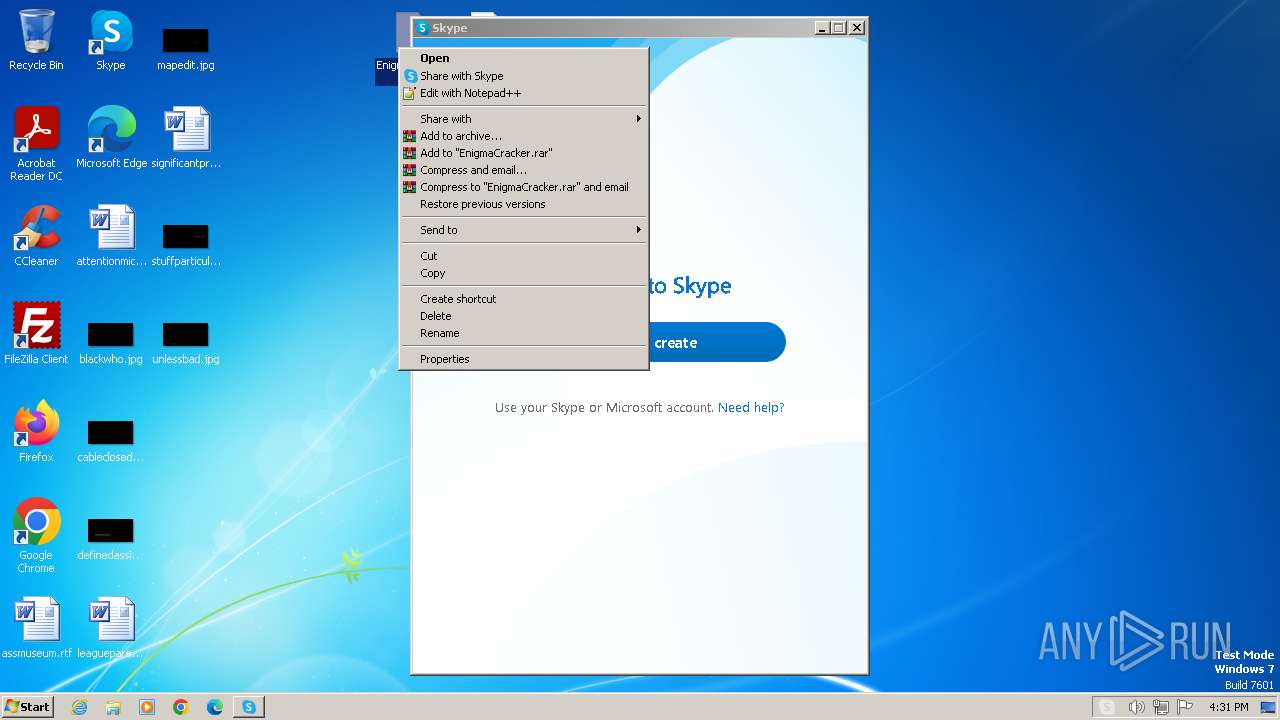
Task: Choose Rename in context menu
Action: 523,333
